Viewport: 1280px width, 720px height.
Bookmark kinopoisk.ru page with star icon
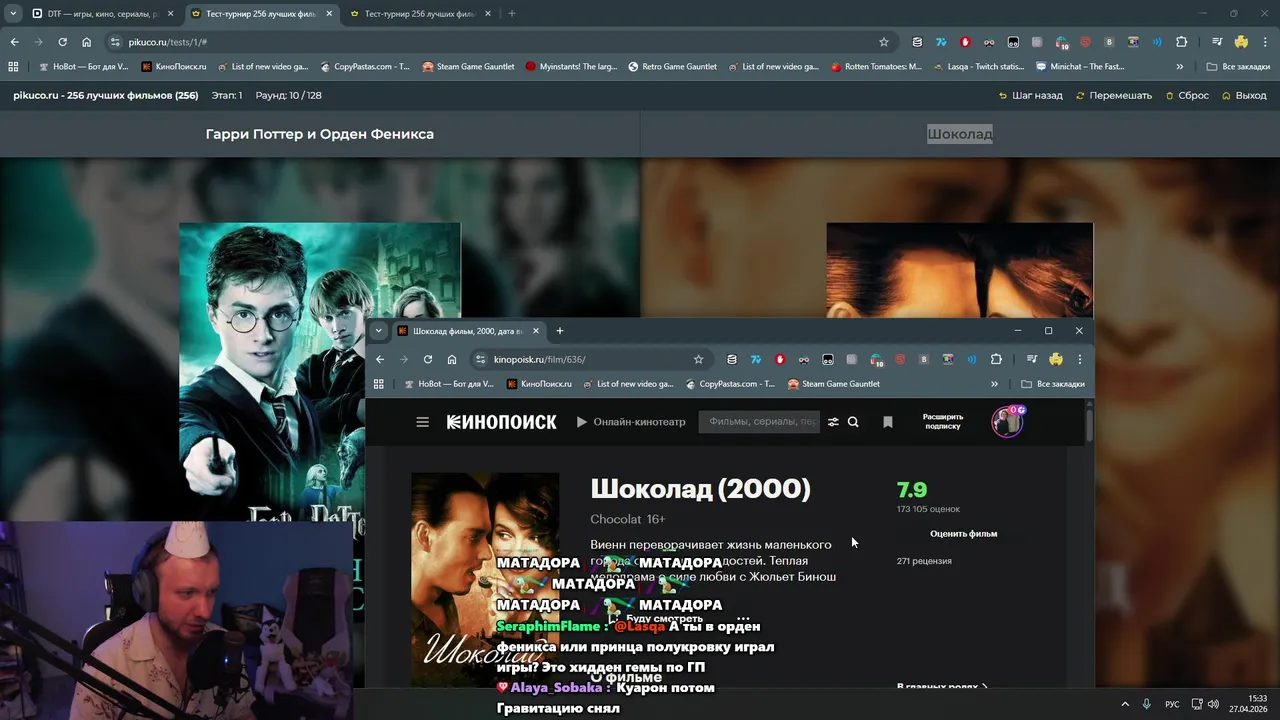[x=698, y=360]
